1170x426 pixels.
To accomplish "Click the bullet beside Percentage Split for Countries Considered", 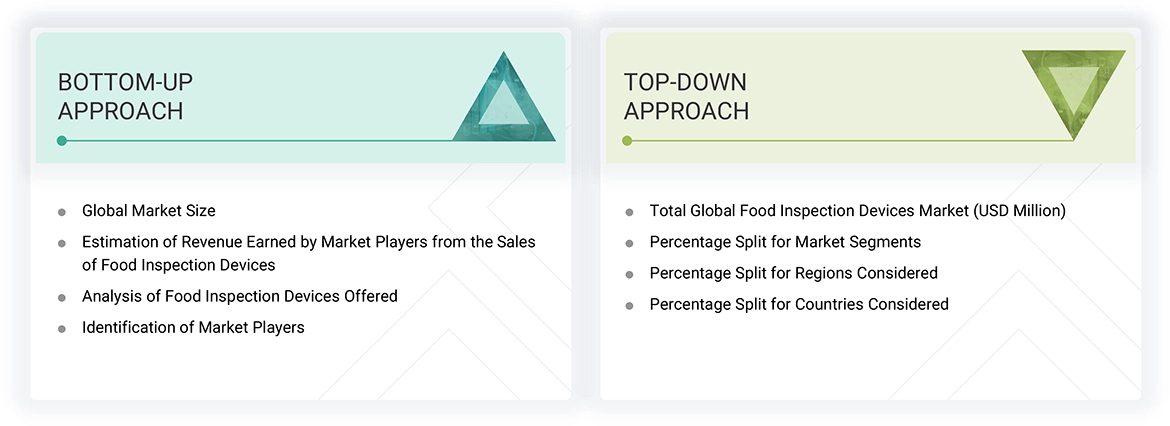I will (x=629, y=305).
